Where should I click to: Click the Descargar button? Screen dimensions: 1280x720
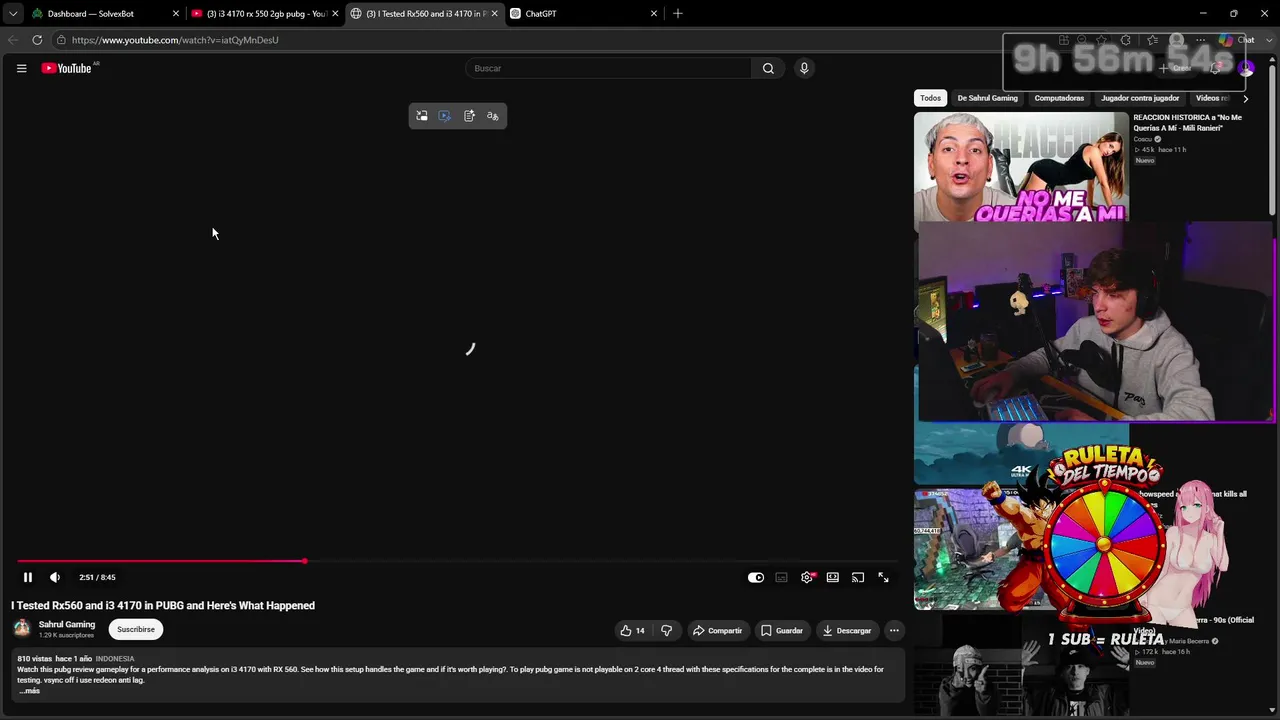tap(847, 630)
